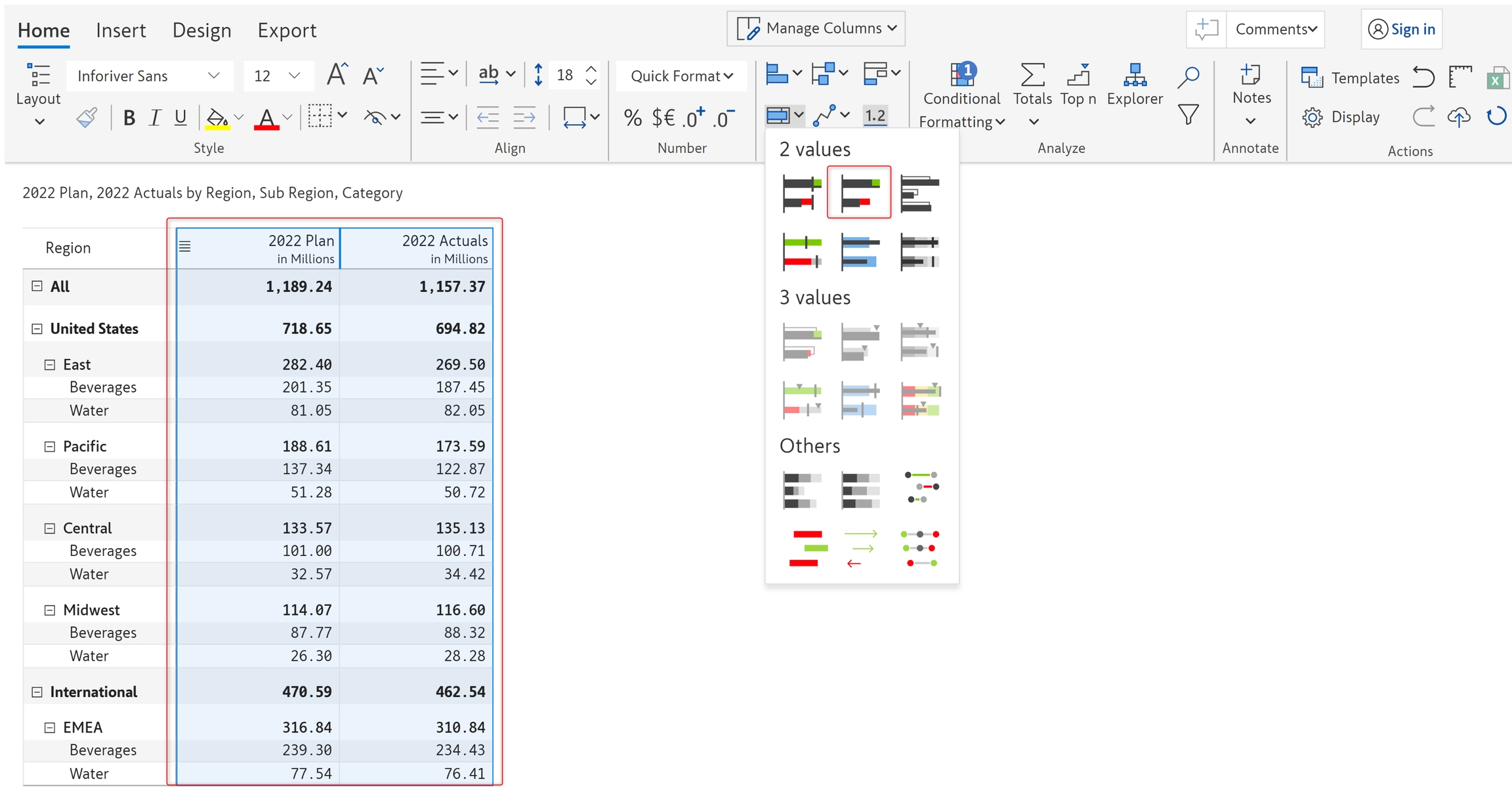Select the red-green arrows chart style

(861, 549)
